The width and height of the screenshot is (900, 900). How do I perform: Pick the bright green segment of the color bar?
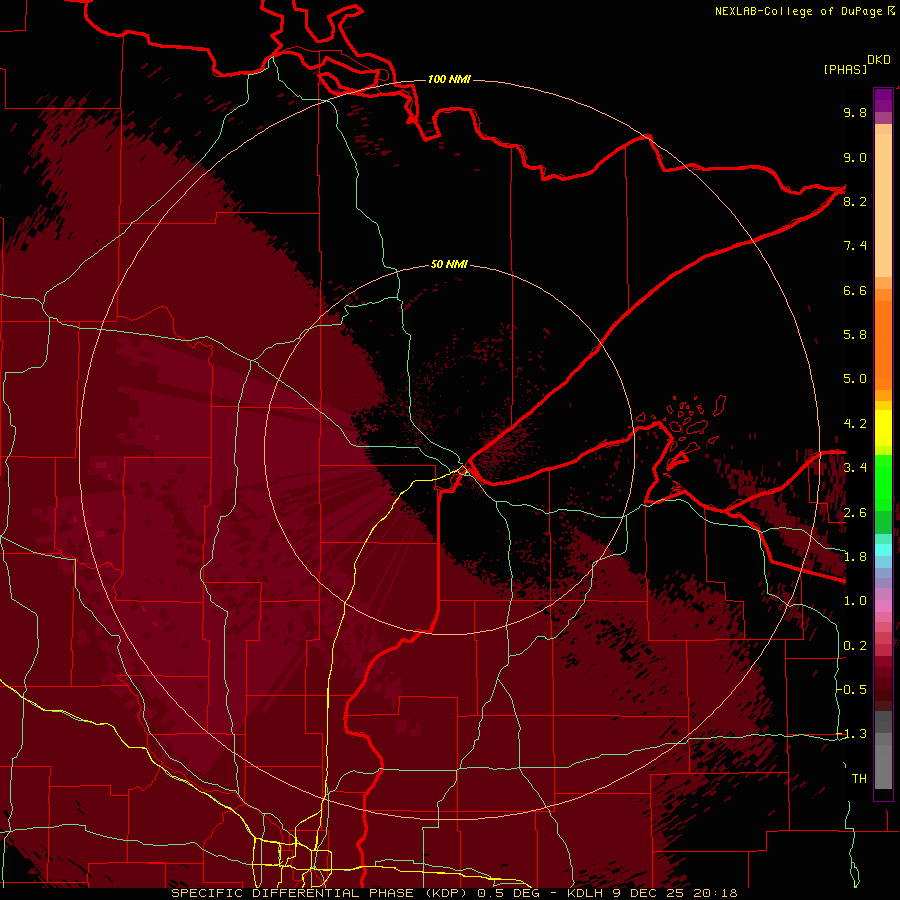pos(883,482)
